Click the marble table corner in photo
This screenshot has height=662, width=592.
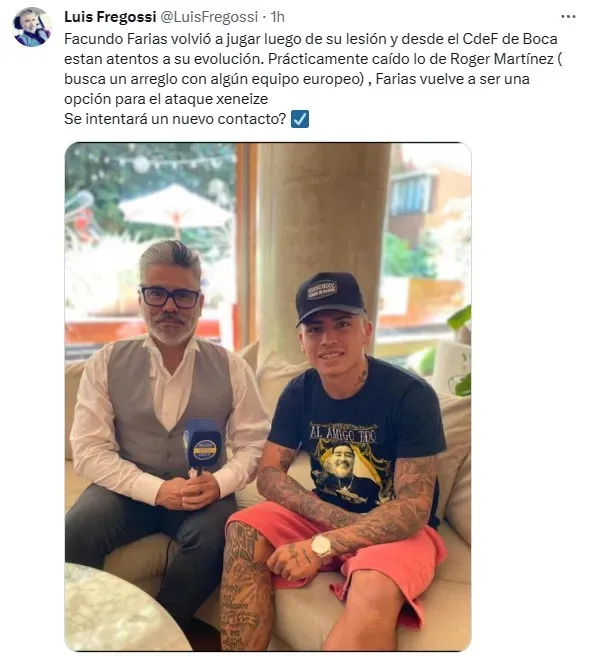click(x=116, y=608)
